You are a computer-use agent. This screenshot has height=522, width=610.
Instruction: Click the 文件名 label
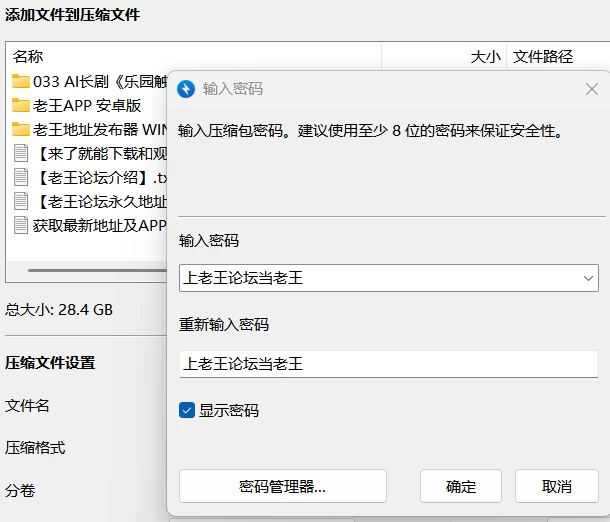(27, 406)
